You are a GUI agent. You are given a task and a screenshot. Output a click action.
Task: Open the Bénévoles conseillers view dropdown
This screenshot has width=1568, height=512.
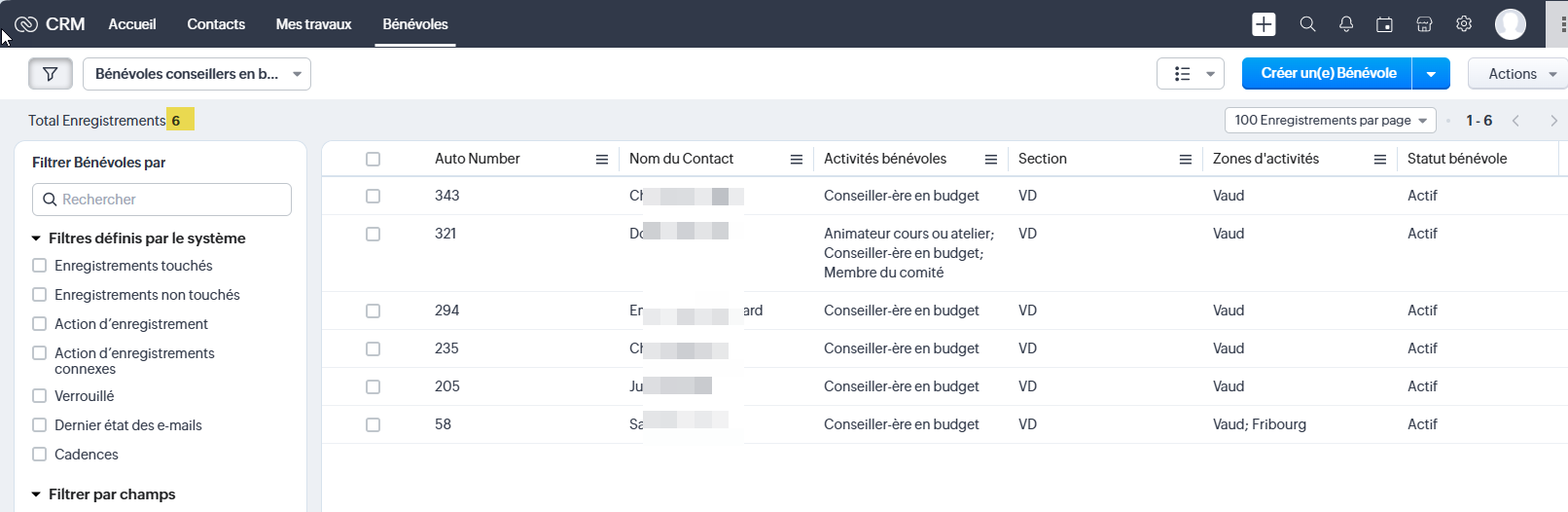point(196,74)
